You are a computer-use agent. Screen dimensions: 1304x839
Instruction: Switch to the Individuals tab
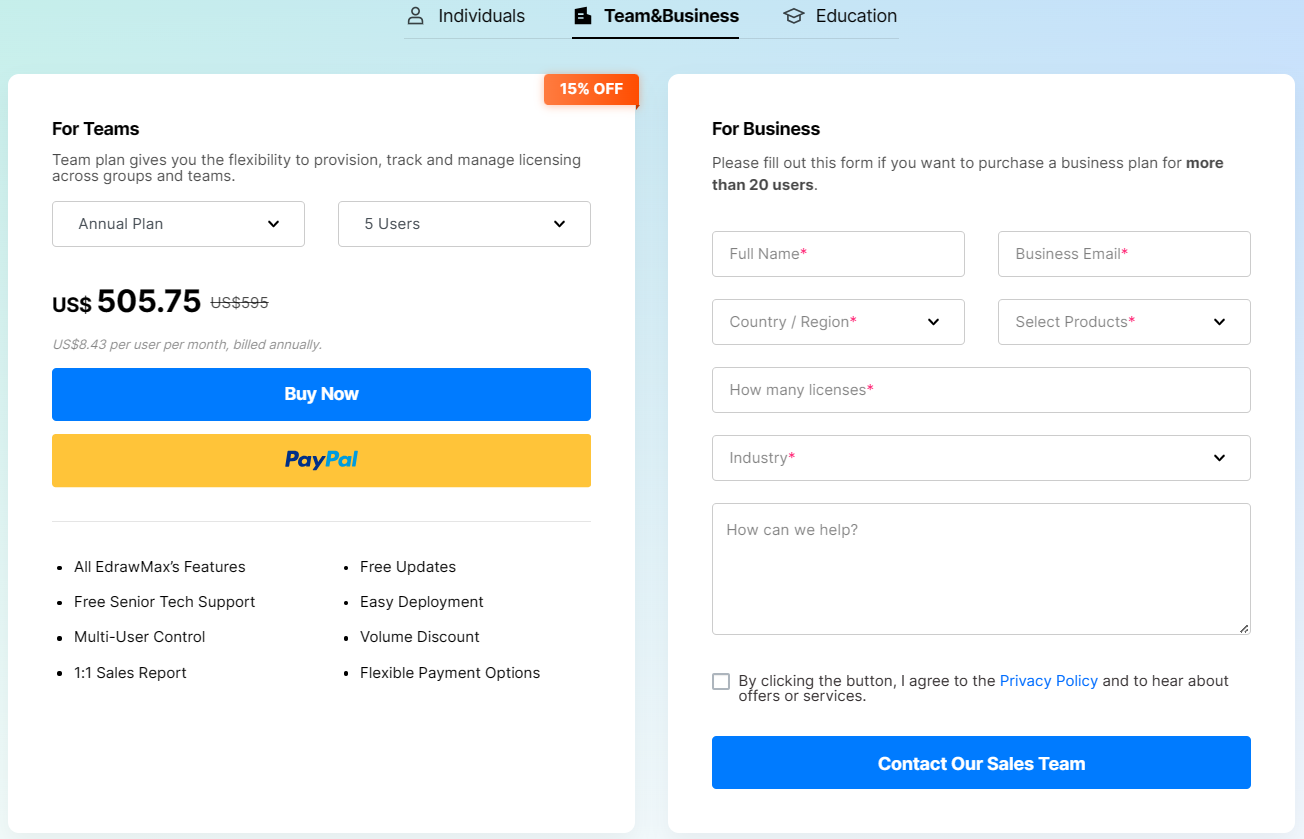coord(465,16)
